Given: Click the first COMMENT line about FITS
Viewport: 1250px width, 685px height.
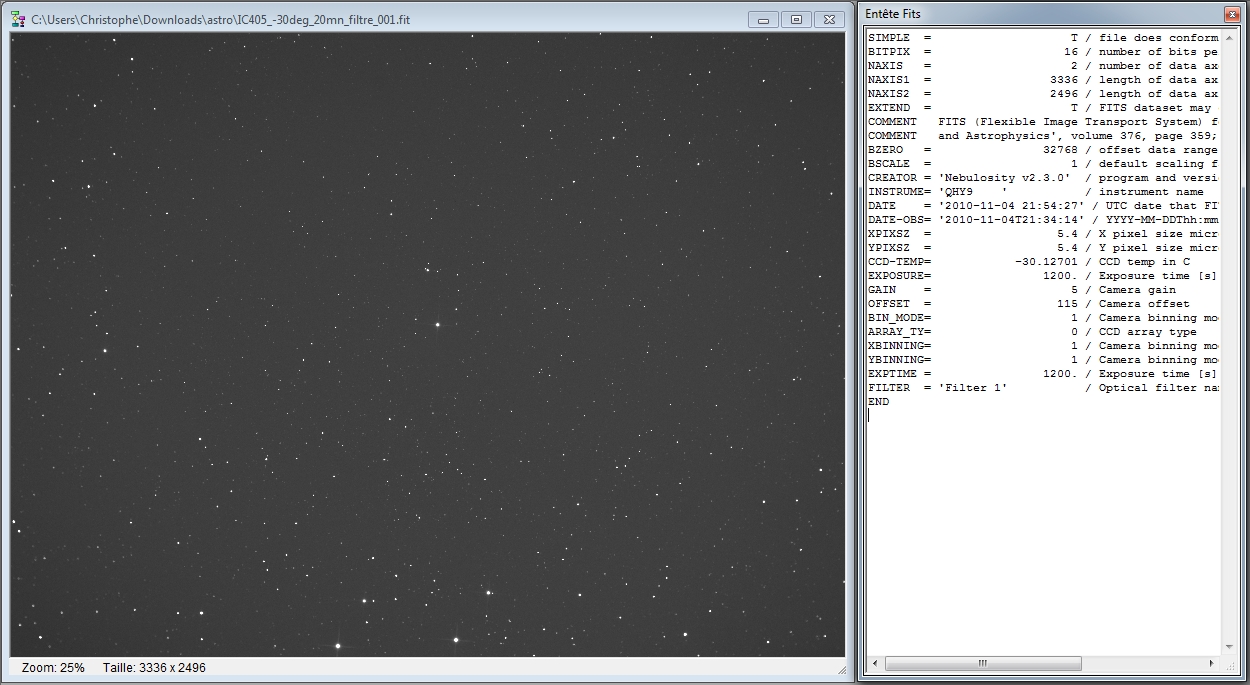Looking at the screenshot, I should coord(1043,122).
